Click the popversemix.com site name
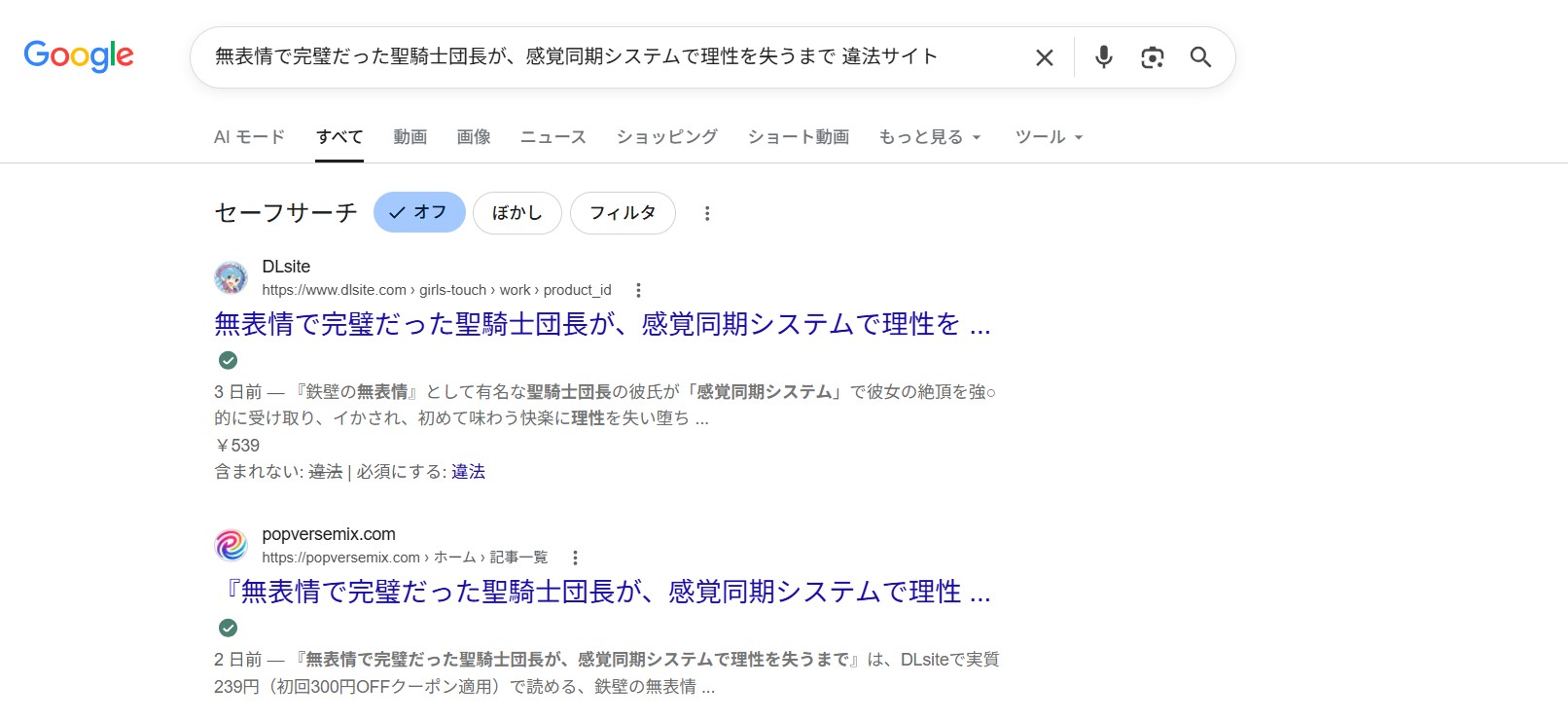The width and height of the screenshot is (1568, 721). point(329,534)
